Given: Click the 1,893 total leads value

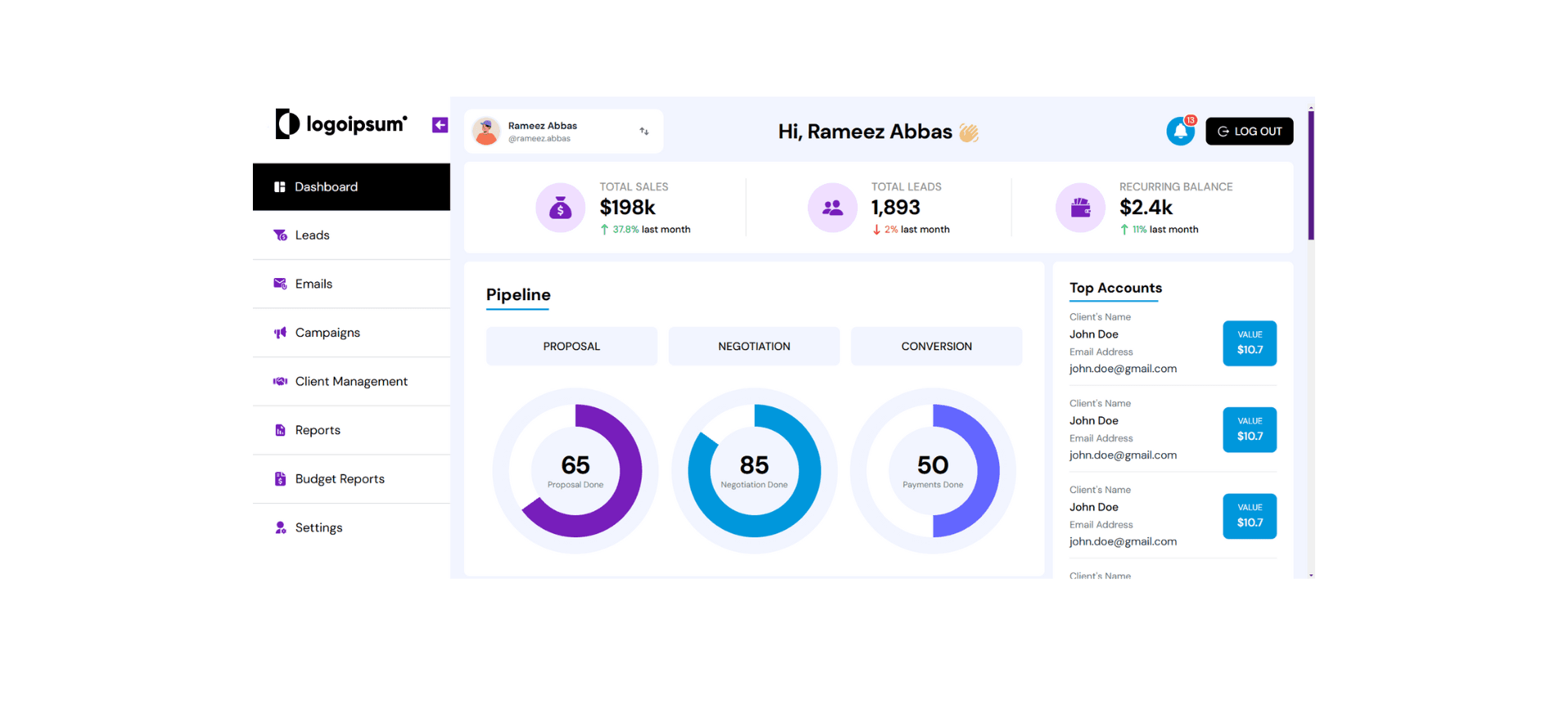Looking at the screenshot, I should [895, 208].
